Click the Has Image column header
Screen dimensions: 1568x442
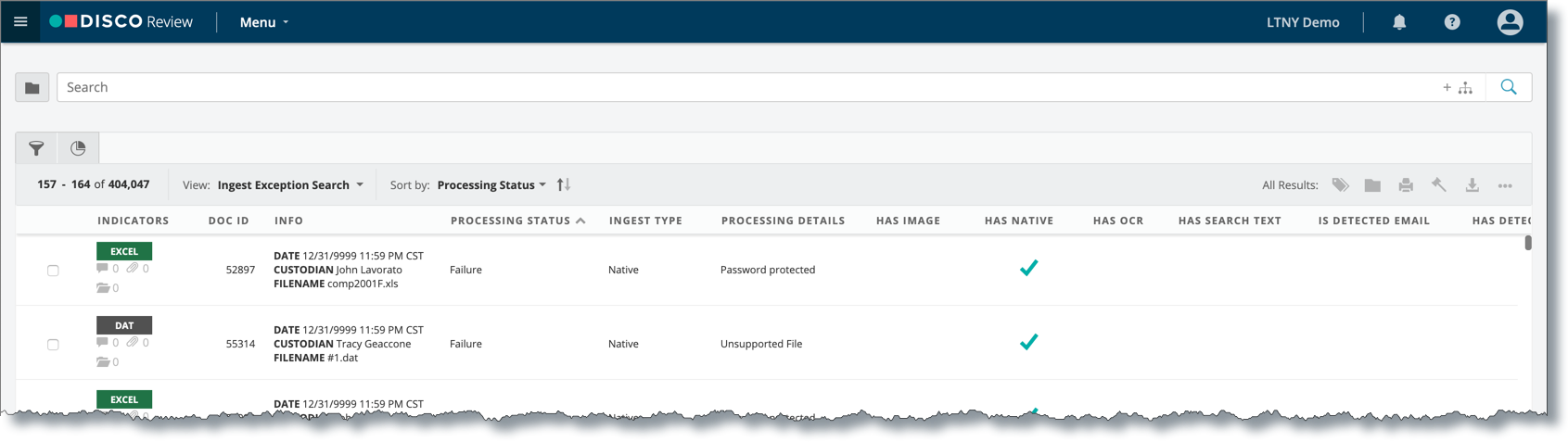coord(908,221)
